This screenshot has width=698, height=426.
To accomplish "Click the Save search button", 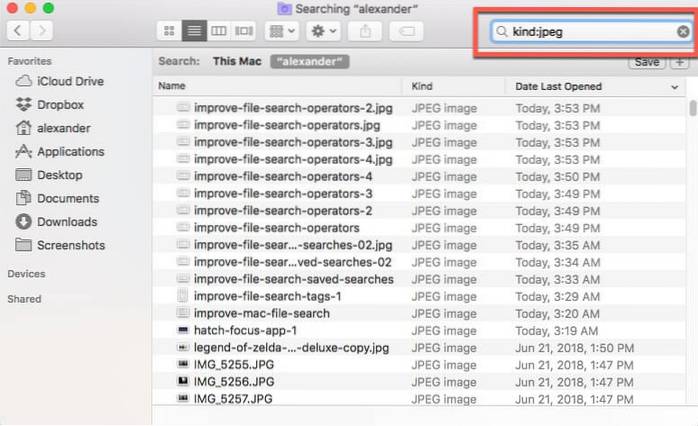I will (x=646, y=62).
